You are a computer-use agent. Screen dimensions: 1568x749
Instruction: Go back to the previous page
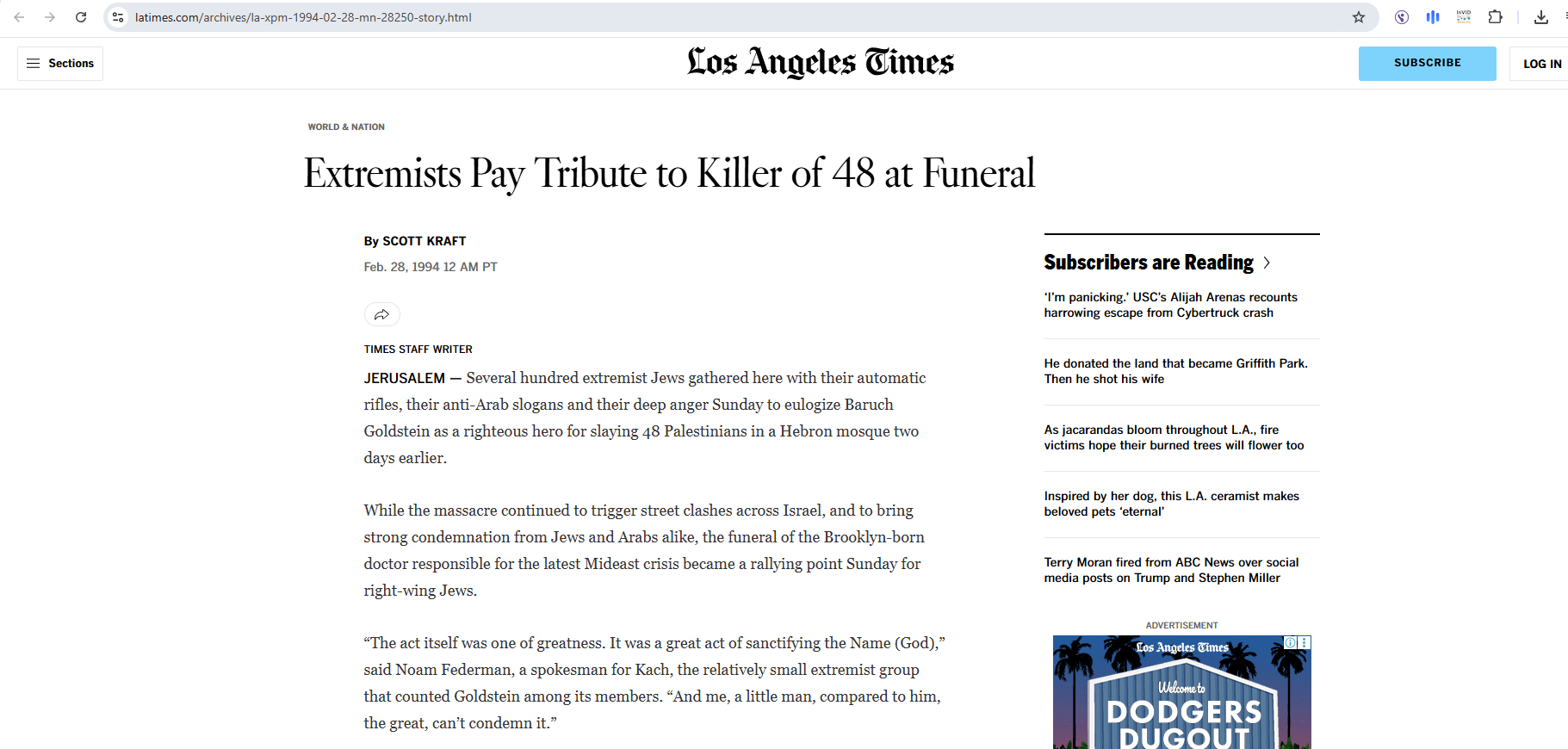click(x=19, y=17)
